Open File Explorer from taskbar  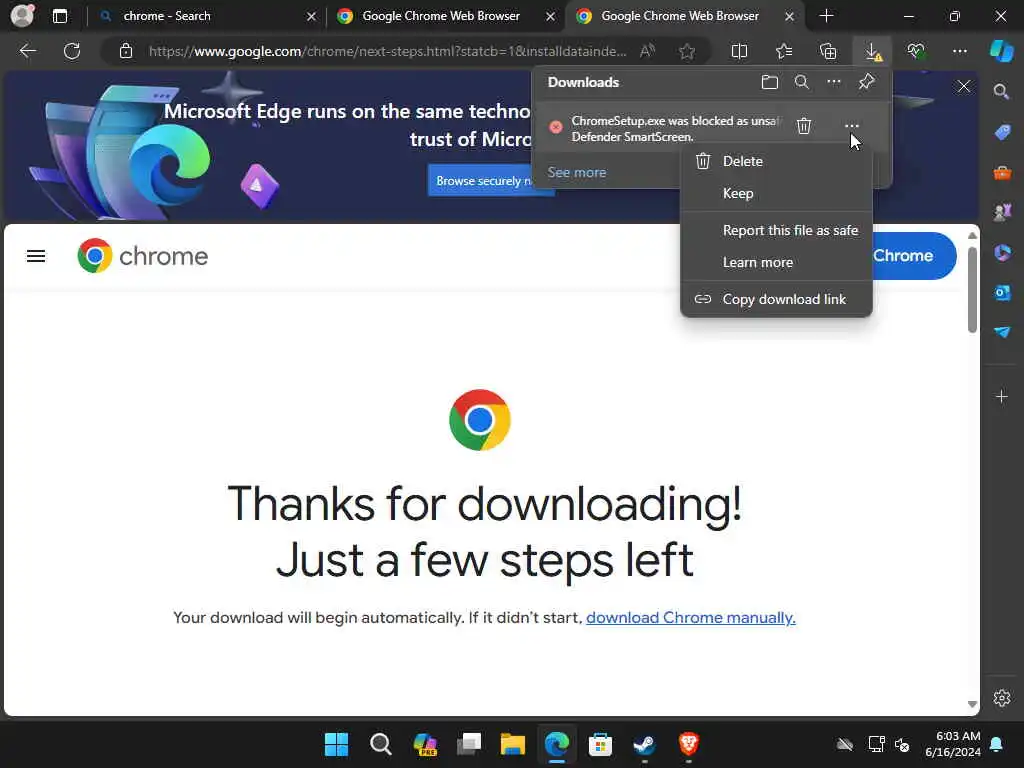tap(513, 744)
